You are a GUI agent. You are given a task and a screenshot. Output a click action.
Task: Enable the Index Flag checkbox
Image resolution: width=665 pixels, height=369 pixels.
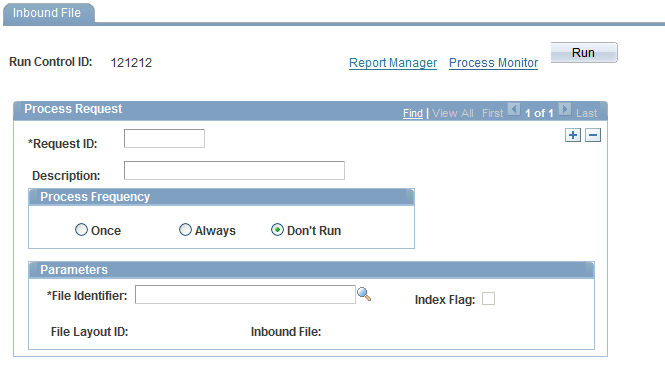coord(488,299)
